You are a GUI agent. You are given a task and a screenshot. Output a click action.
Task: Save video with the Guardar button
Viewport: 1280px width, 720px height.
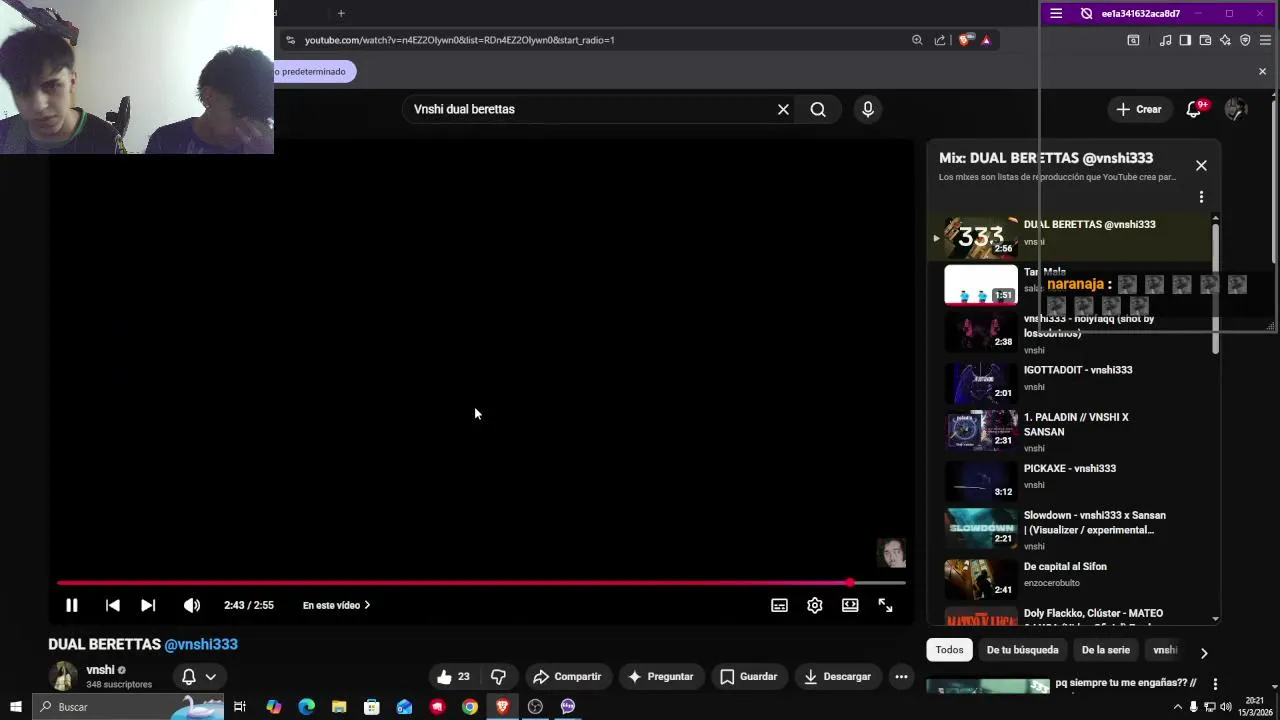[x=748, y=677]
